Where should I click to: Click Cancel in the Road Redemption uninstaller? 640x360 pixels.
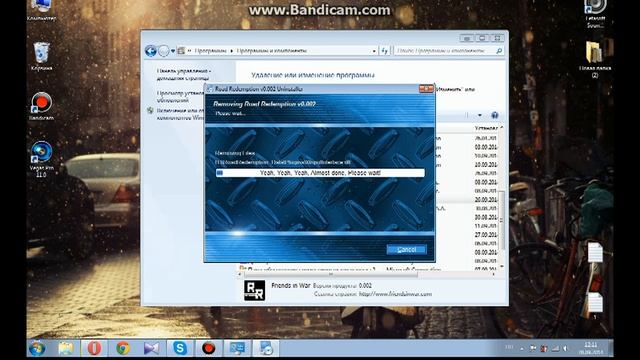click(407, 249)
